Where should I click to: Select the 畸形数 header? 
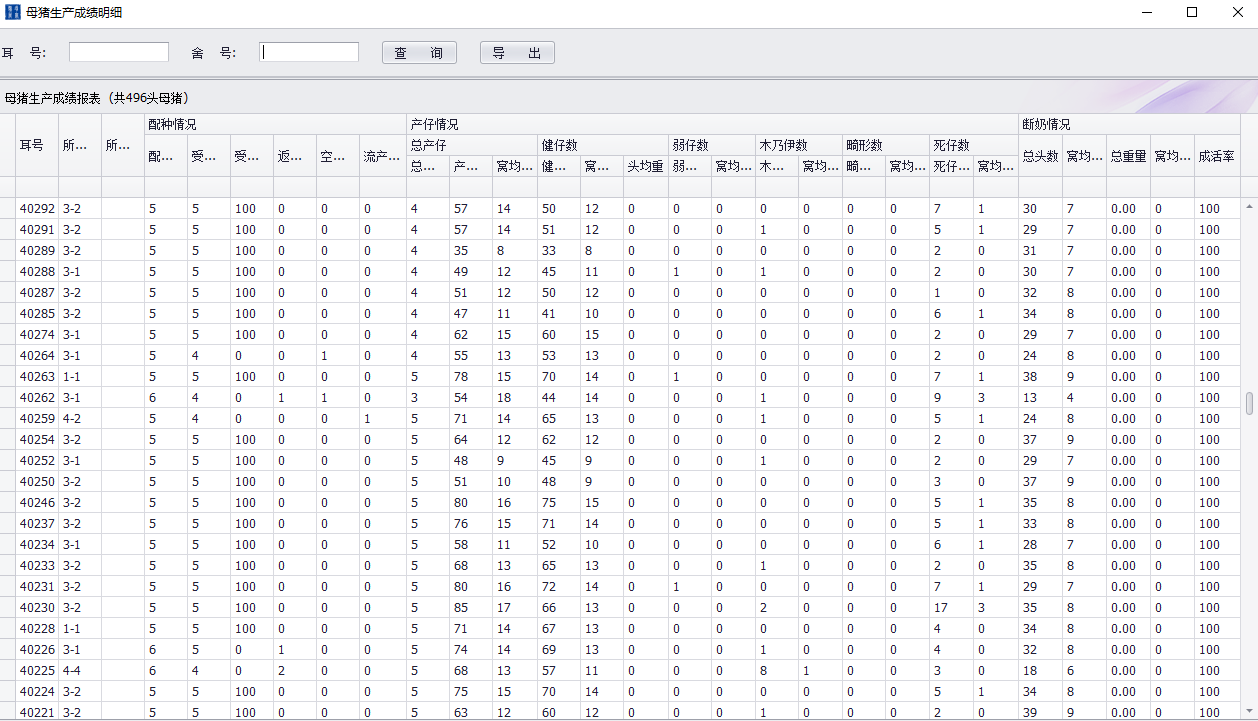863,145
